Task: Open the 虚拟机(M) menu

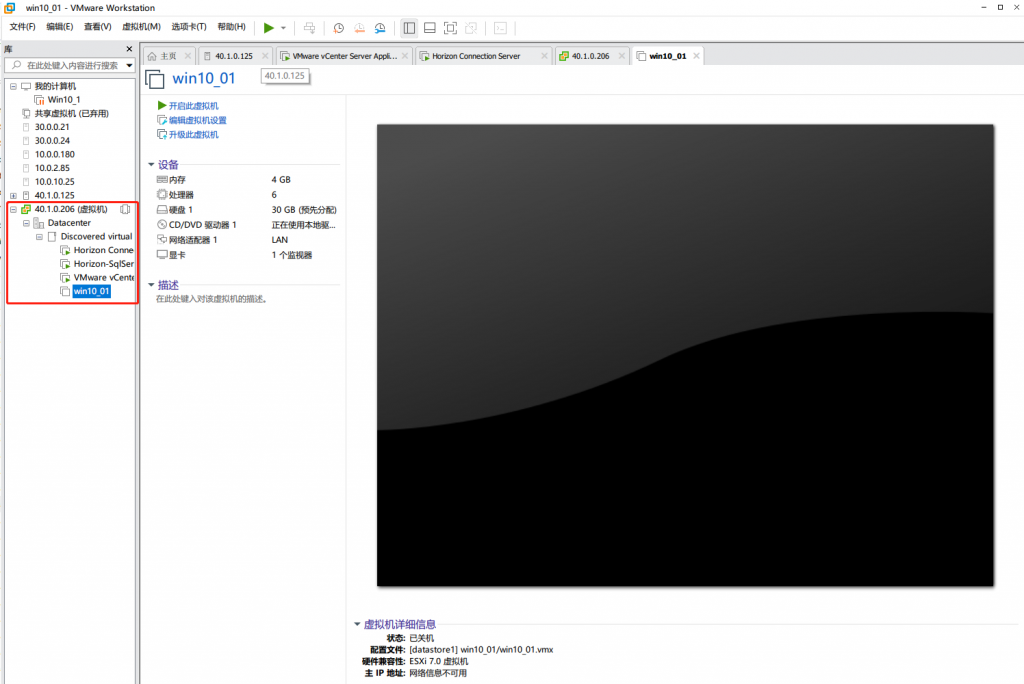Action: (x=141, y=27)
